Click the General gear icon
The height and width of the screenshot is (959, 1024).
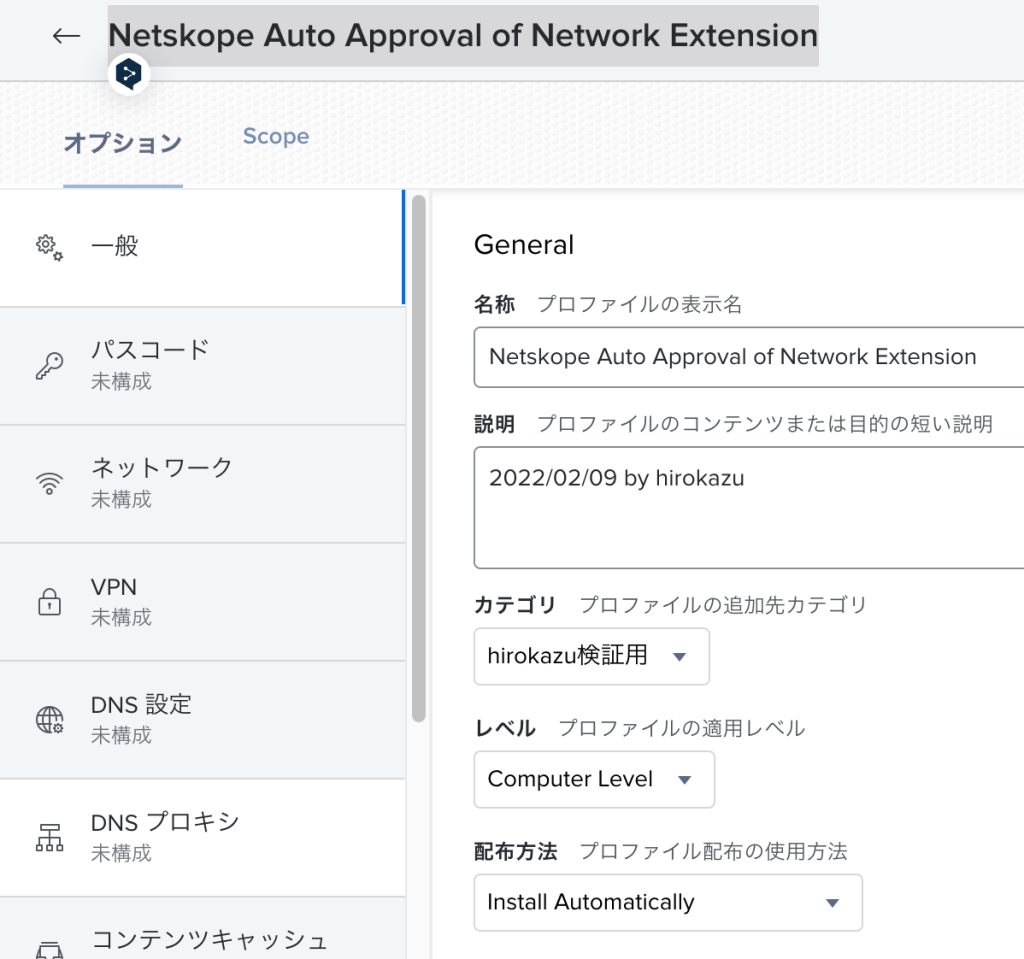click(49, 248)
